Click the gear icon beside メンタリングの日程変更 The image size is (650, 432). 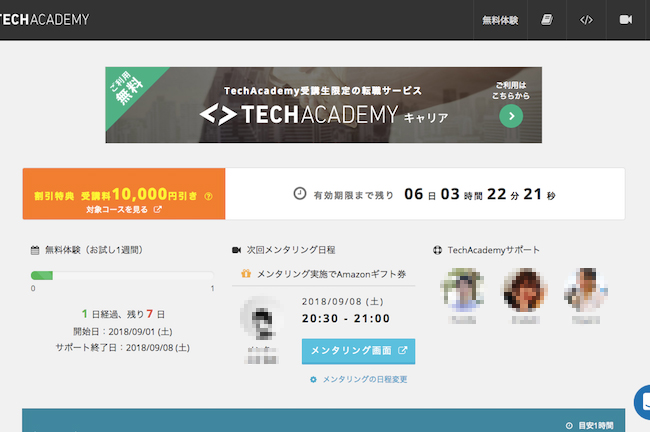pos(313,379)
